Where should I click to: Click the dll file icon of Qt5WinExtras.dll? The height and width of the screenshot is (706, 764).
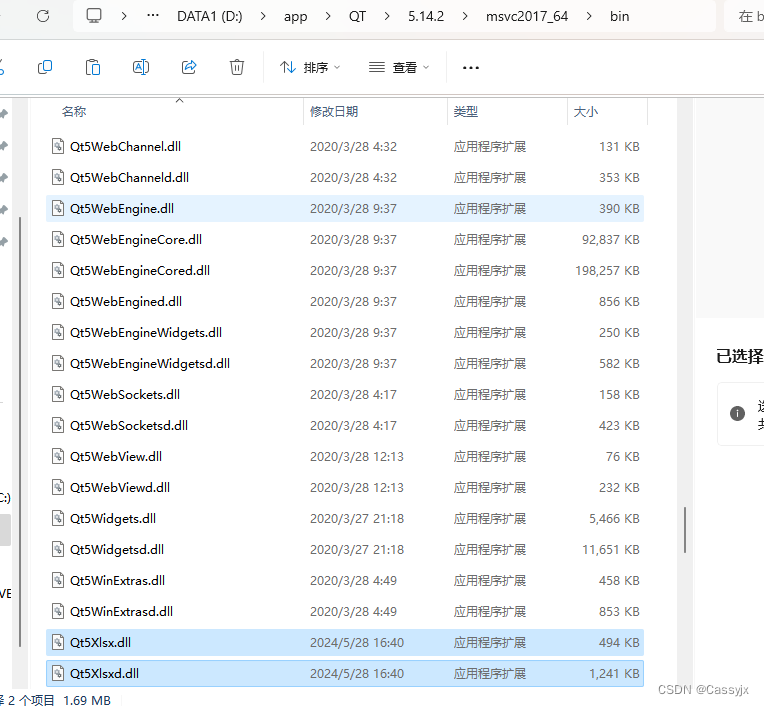tap(58, 580)
